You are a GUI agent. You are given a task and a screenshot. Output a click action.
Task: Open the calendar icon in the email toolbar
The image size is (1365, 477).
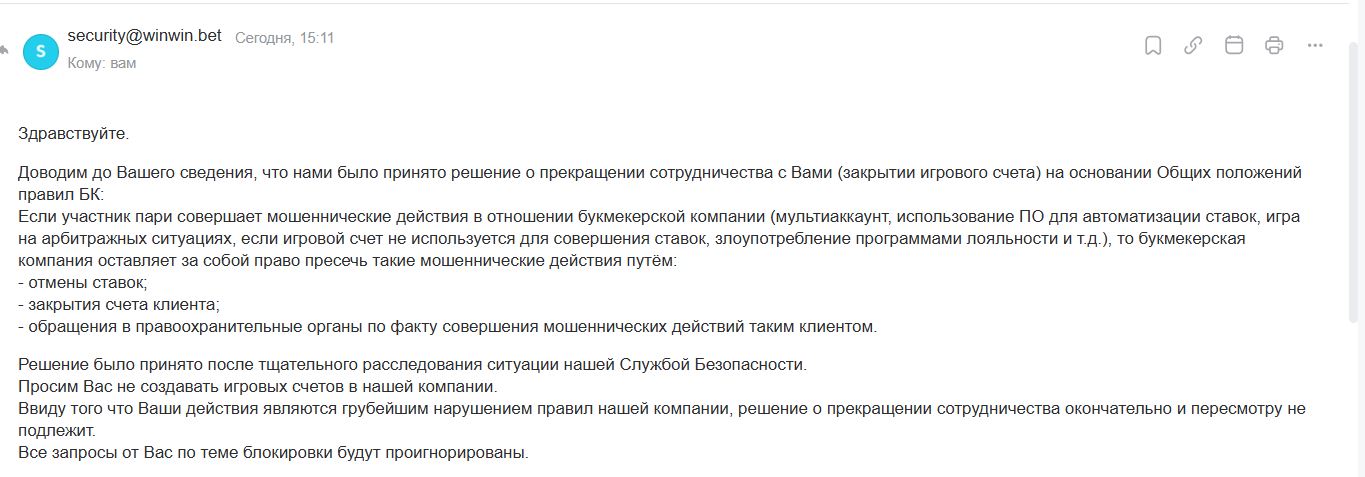pyautogui.click(x=1234, y=45)
